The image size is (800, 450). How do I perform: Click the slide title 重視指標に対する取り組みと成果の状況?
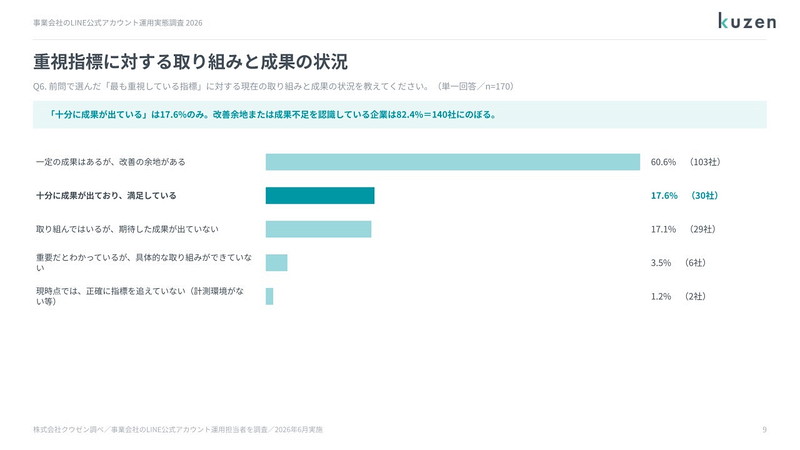click(190, 62)
